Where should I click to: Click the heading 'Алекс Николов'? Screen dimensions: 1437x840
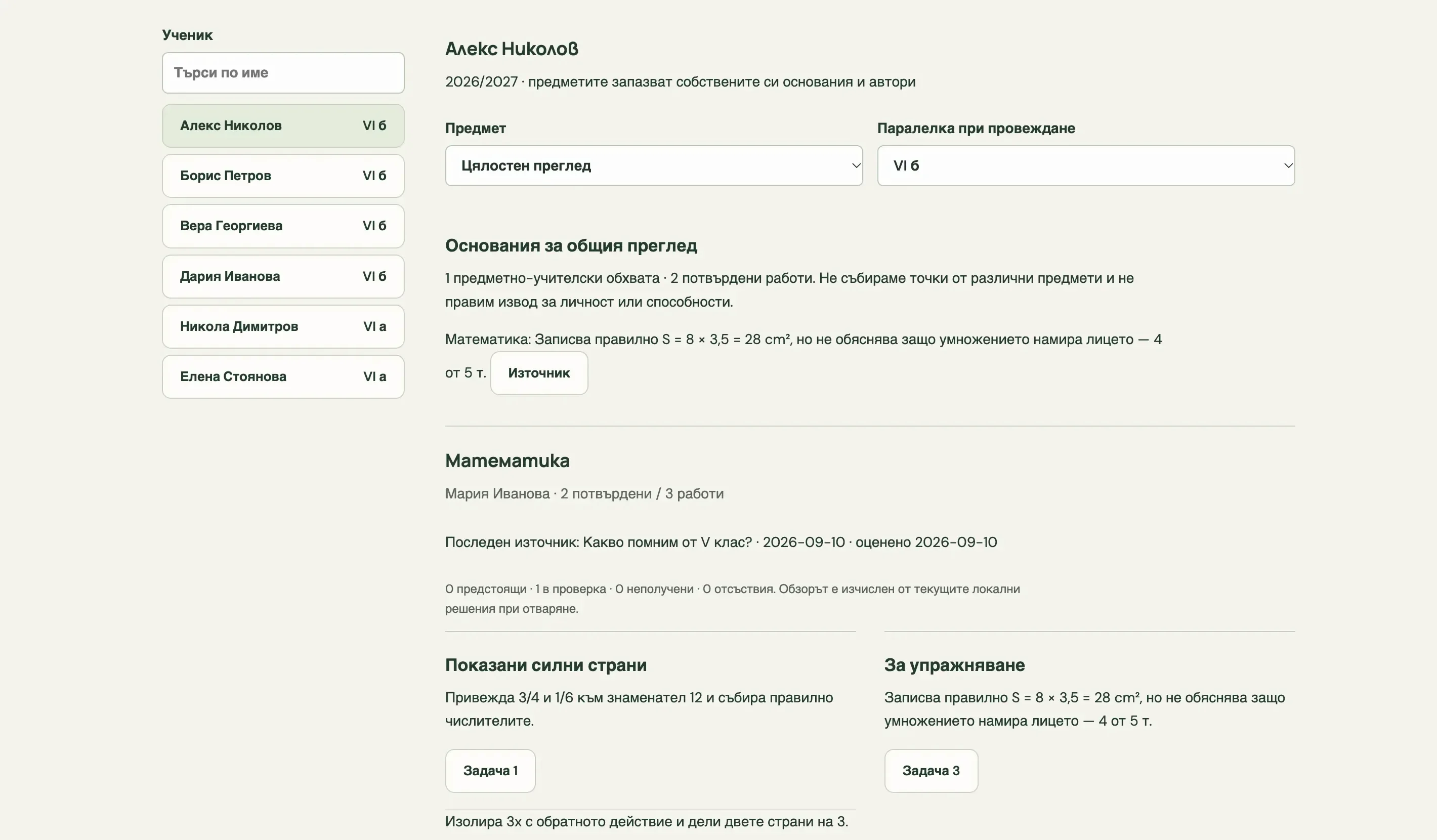[x=512, y=49]
